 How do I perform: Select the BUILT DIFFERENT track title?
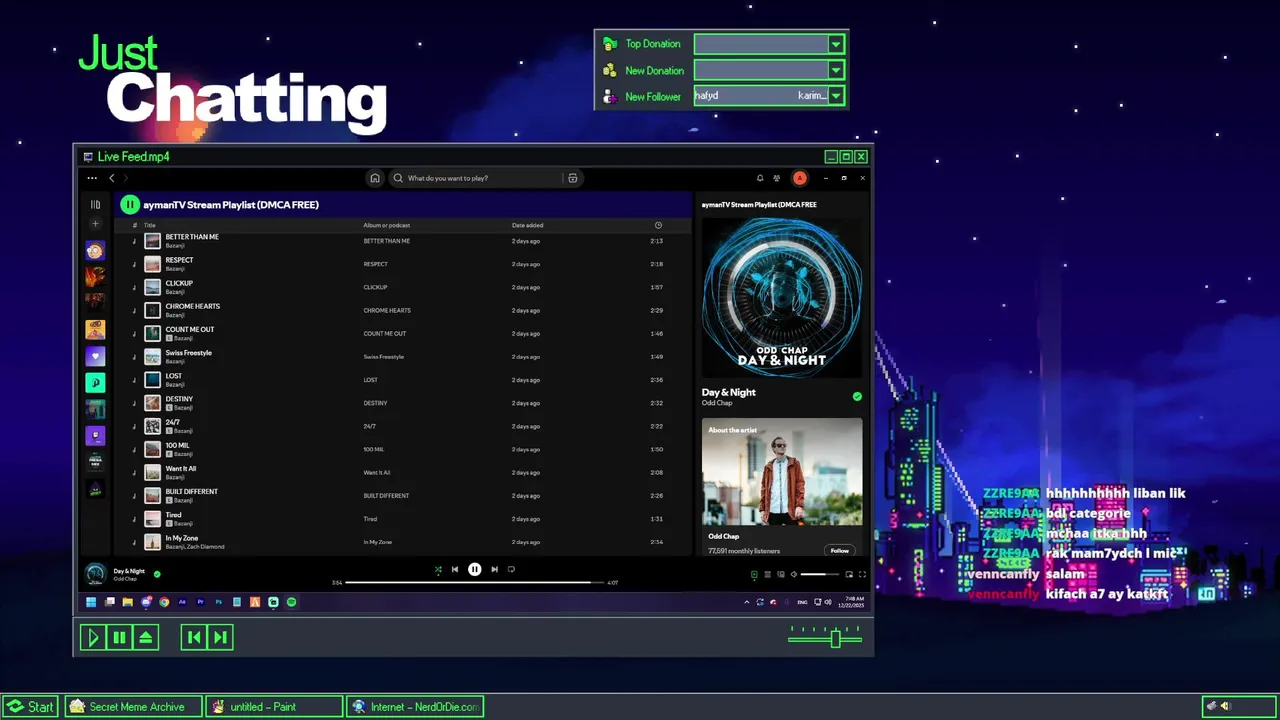pos(192,491)
